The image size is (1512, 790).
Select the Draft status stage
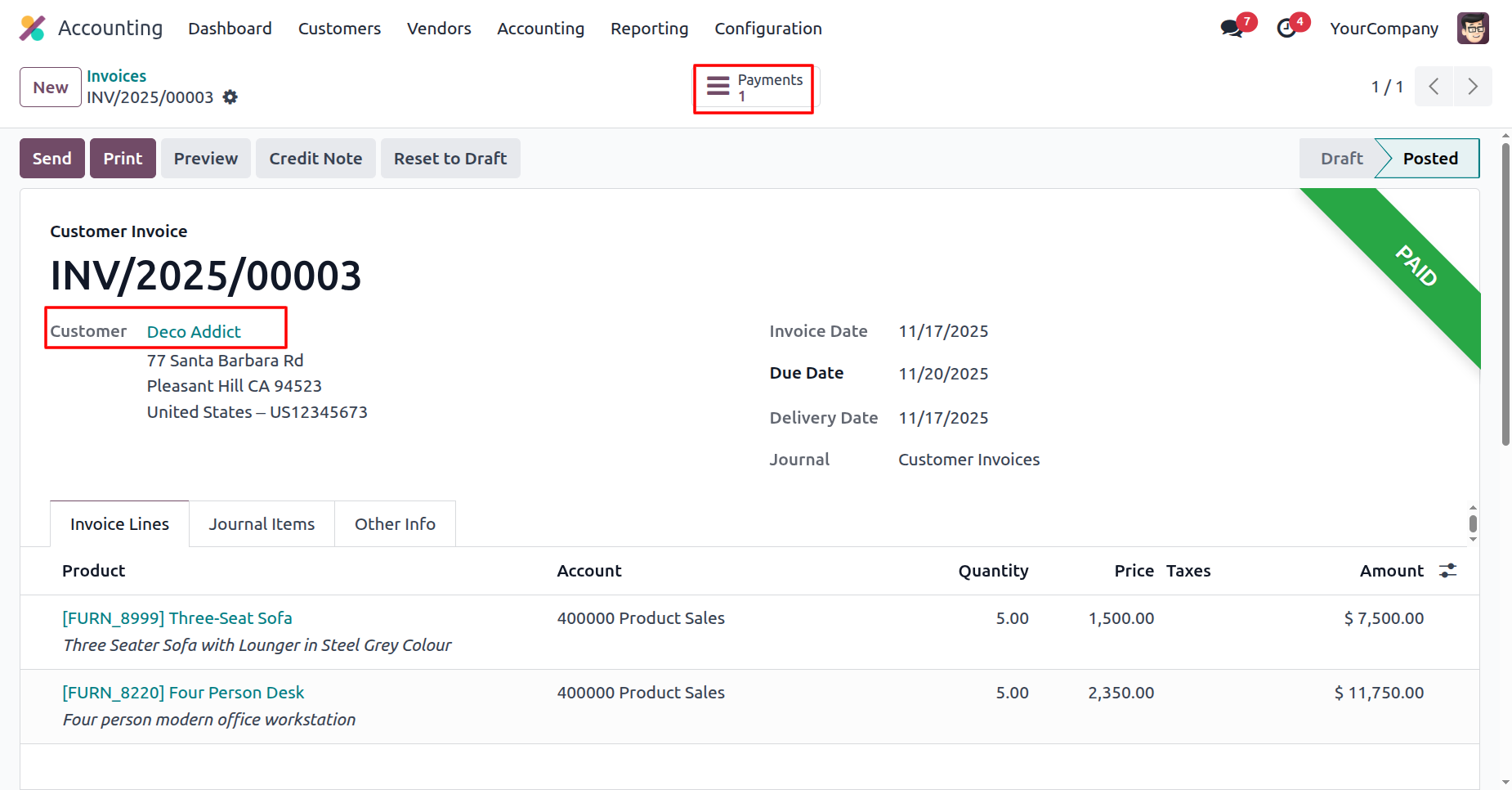(x=1341, y=159)
